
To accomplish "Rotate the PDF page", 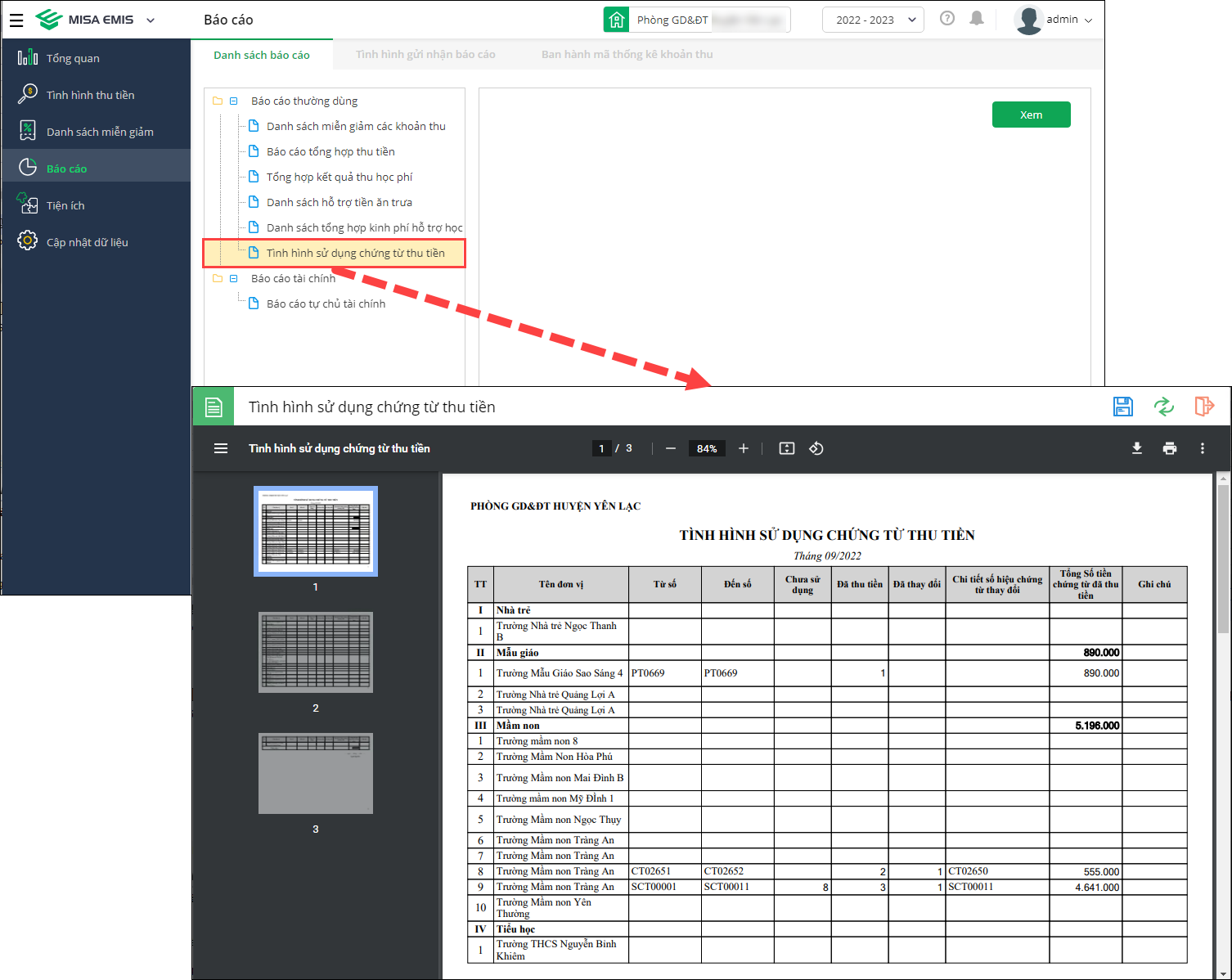I will click(816, 448).
